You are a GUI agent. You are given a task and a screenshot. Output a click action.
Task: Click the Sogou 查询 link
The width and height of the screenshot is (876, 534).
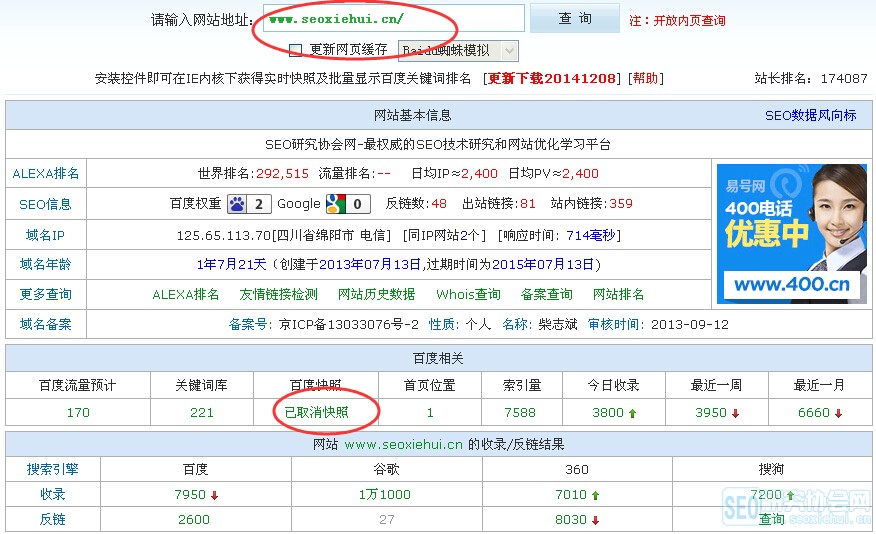tap(772, 519)
